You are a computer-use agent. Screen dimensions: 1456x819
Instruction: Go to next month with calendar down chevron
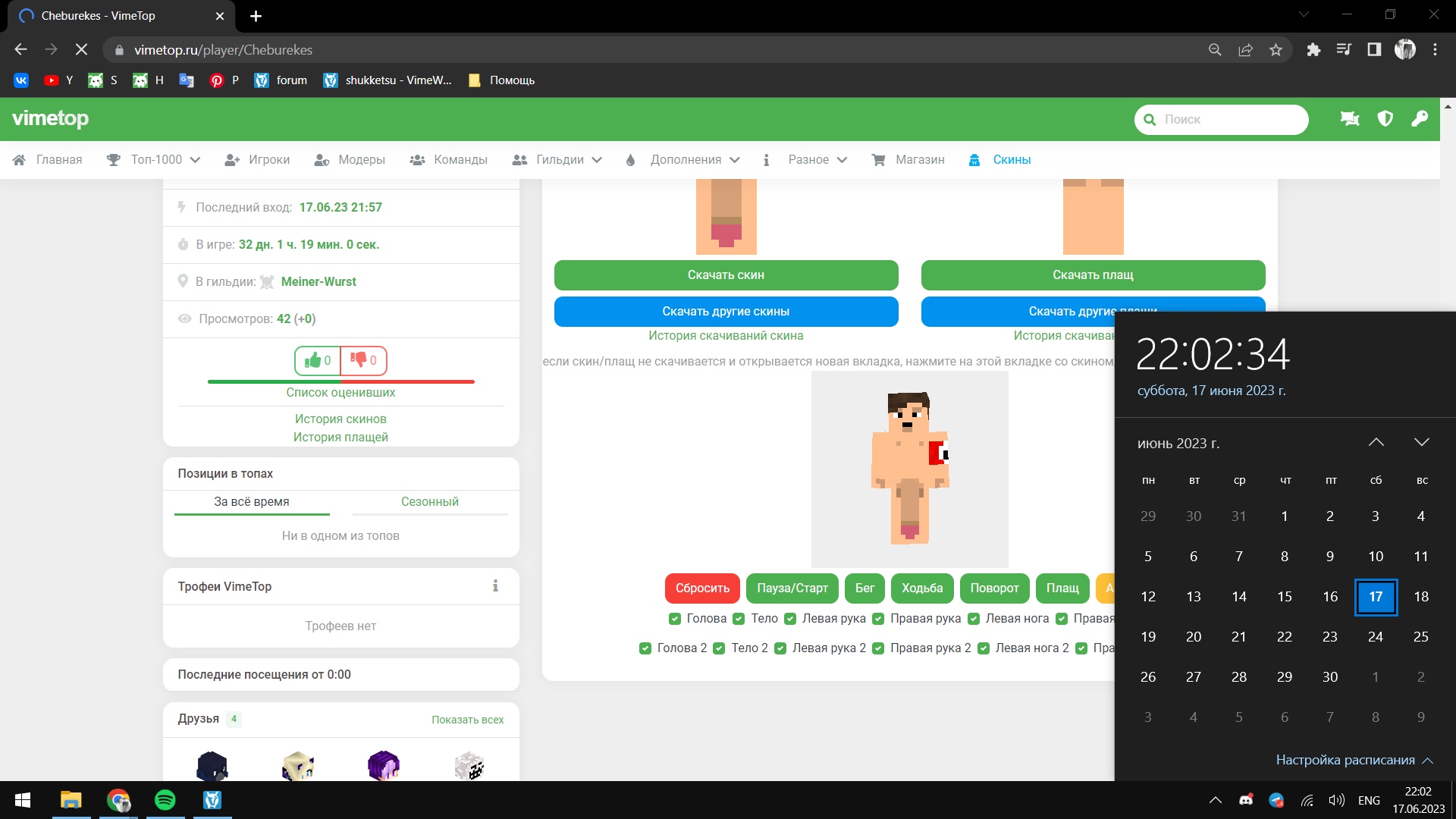click(1421, 443)
